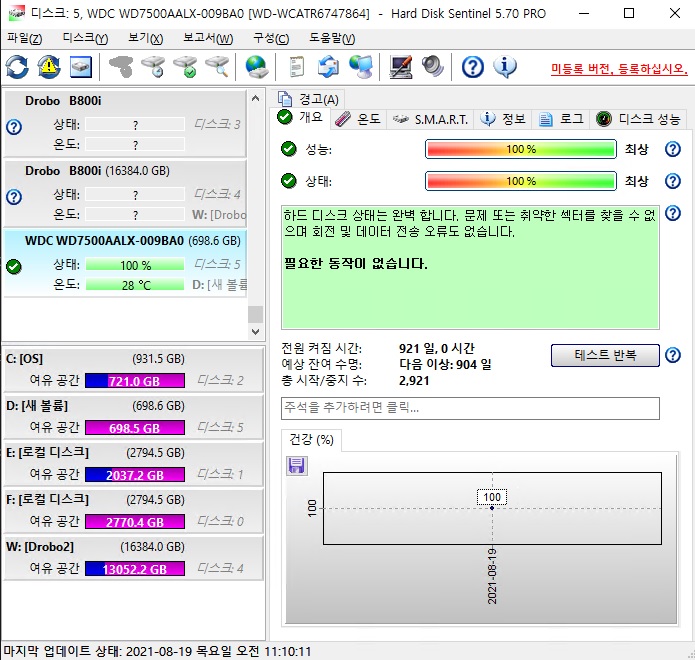Click the 2,921 start/stop count value
The height and width of the screenshot is (660, 695).
click(414, 381)
